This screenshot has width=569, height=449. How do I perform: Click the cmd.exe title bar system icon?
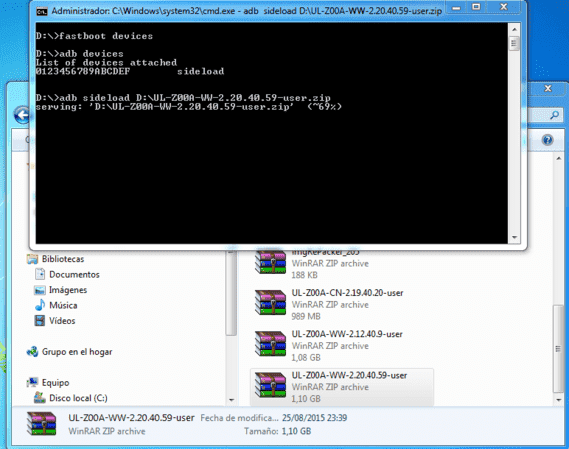tap(42, 11)
